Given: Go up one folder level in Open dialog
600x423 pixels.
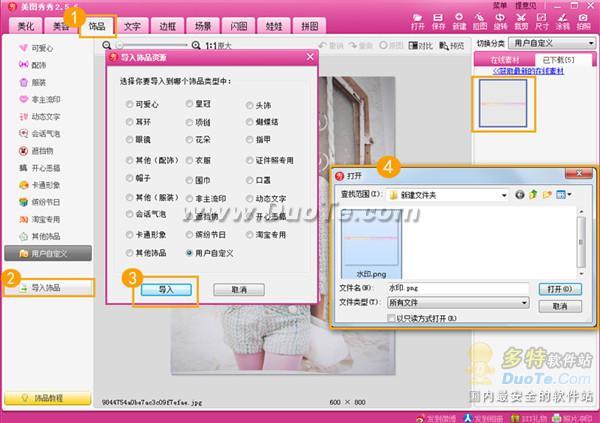Looking at the screenshot, I should coord(534,193).
